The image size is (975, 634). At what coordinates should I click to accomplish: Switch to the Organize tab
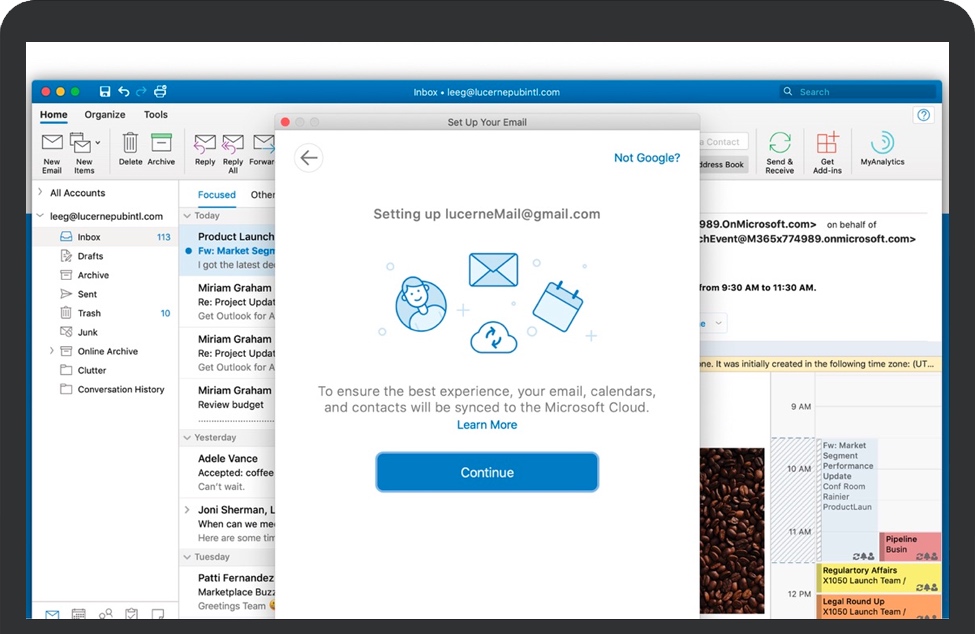click(104, 114)
